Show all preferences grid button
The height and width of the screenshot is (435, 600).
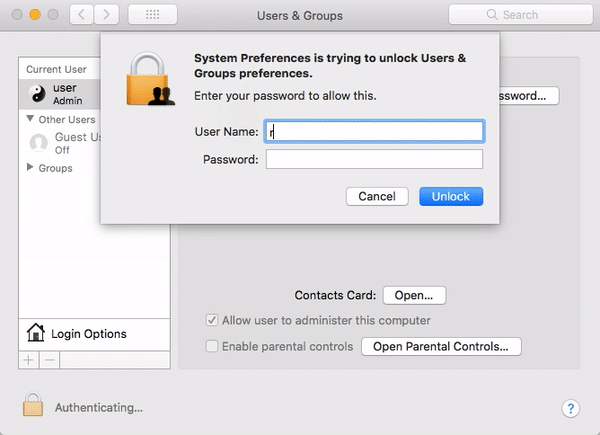coord(153,15)
